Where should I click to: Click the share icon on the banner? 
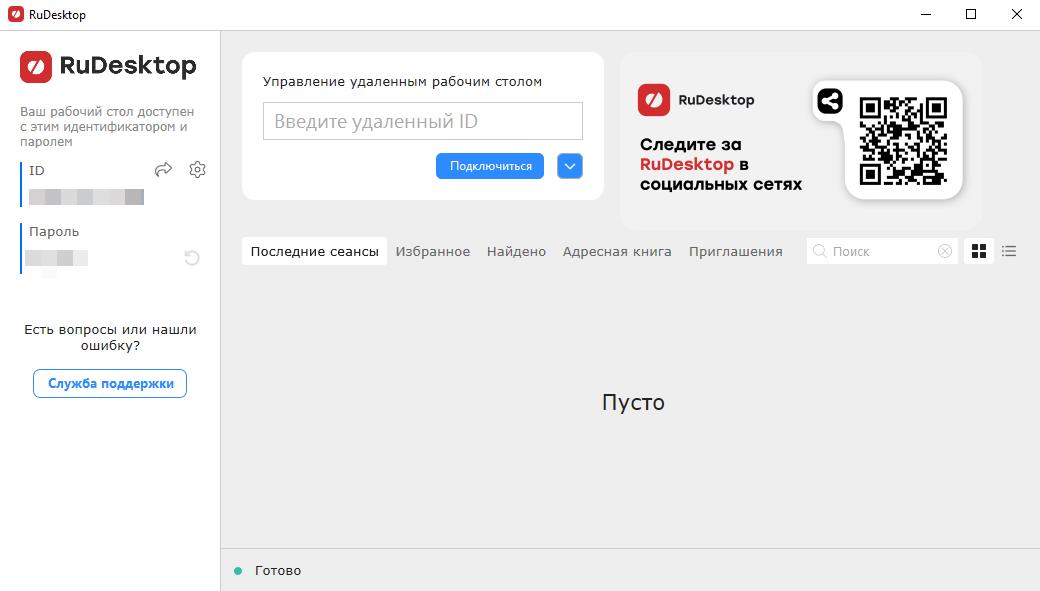tap(829, 101)
